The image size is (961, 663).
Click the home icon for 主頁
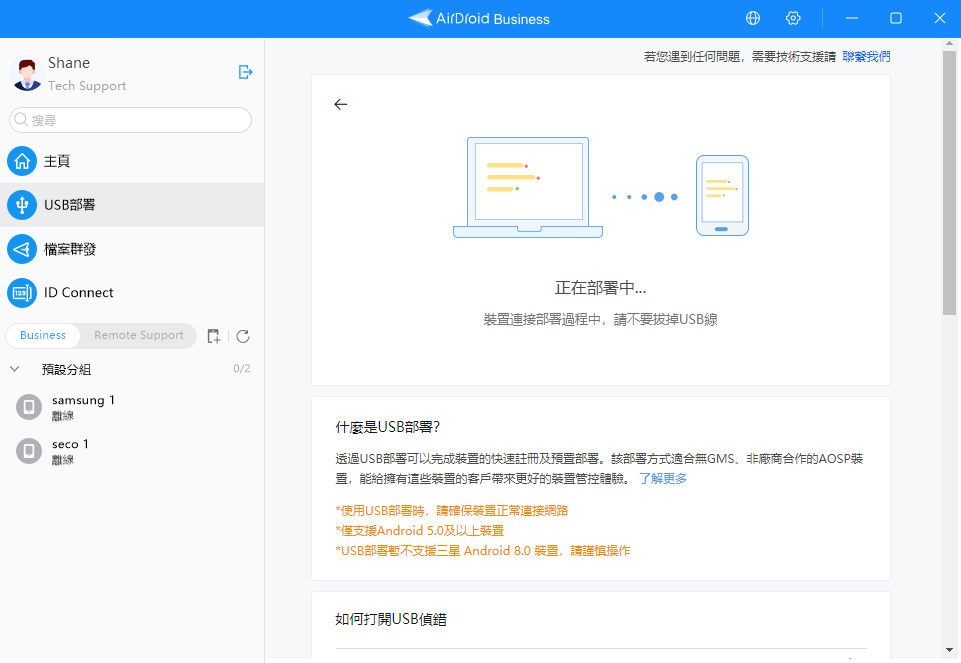click(x=22, y=161)
